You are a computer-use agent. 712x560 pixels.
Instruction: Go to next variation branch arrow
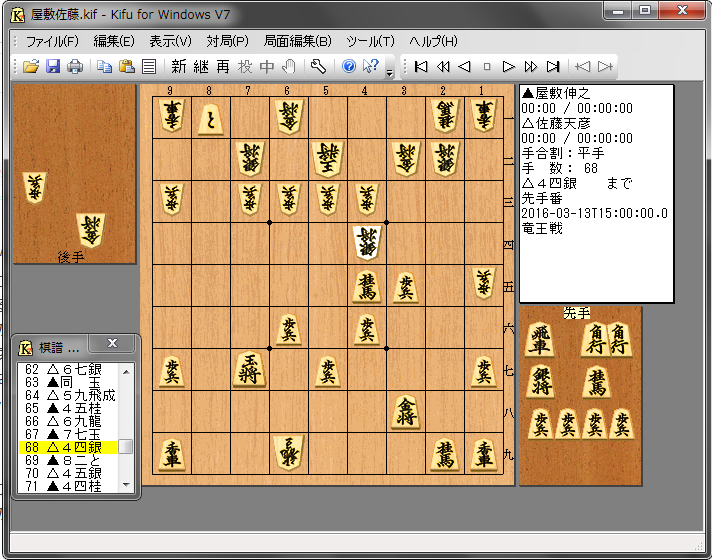tap(605, 67)
